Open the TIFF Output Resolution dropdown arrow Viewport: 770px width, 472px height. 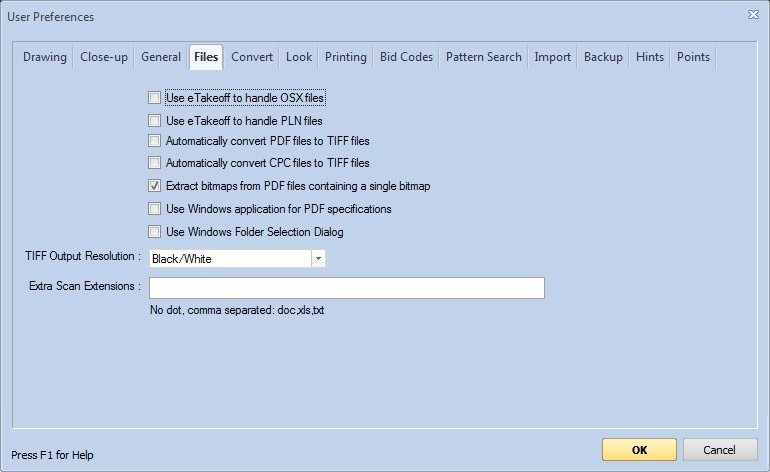(x=318, y=258)
